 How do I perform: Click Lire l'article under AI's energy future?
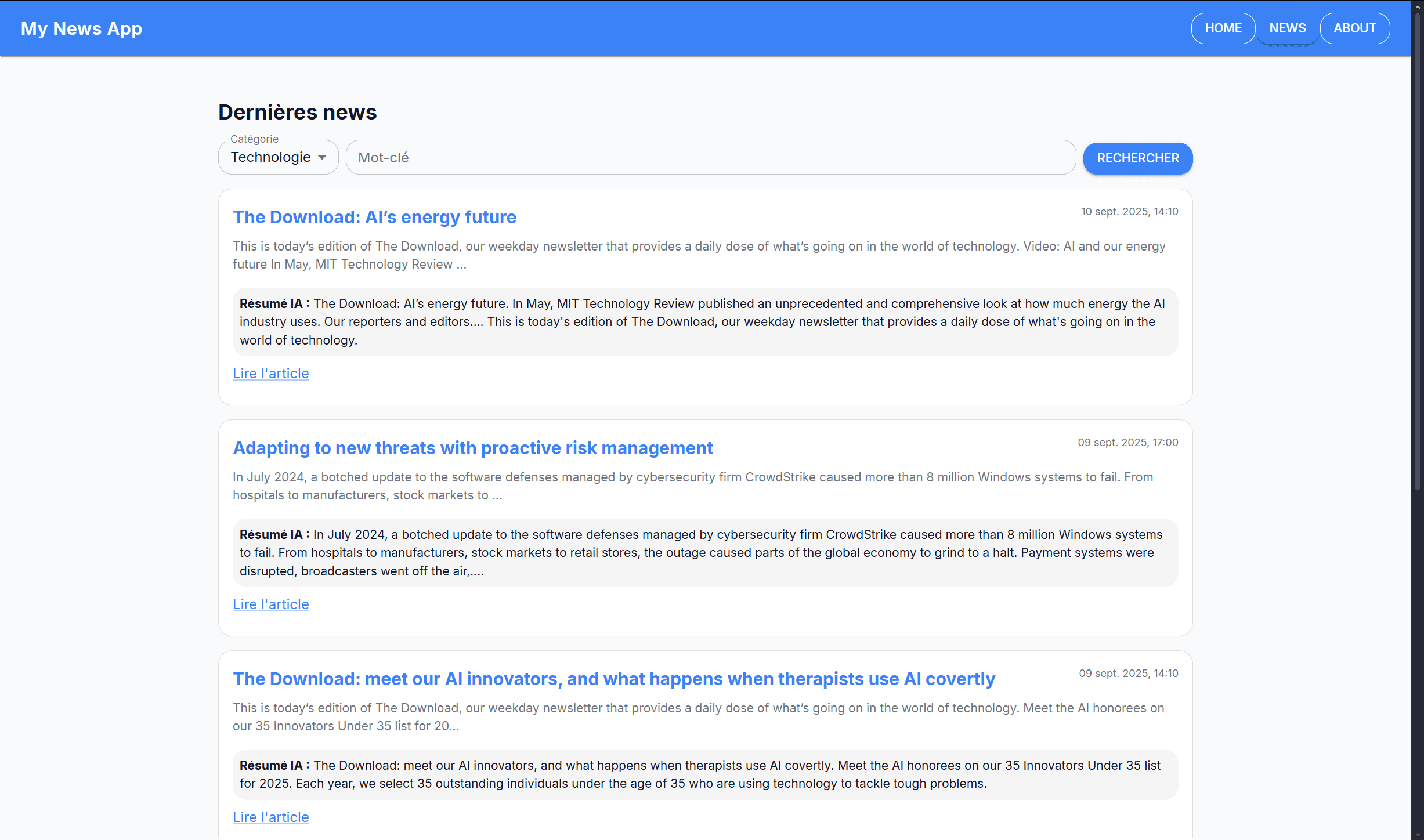[x=270, y=374]
